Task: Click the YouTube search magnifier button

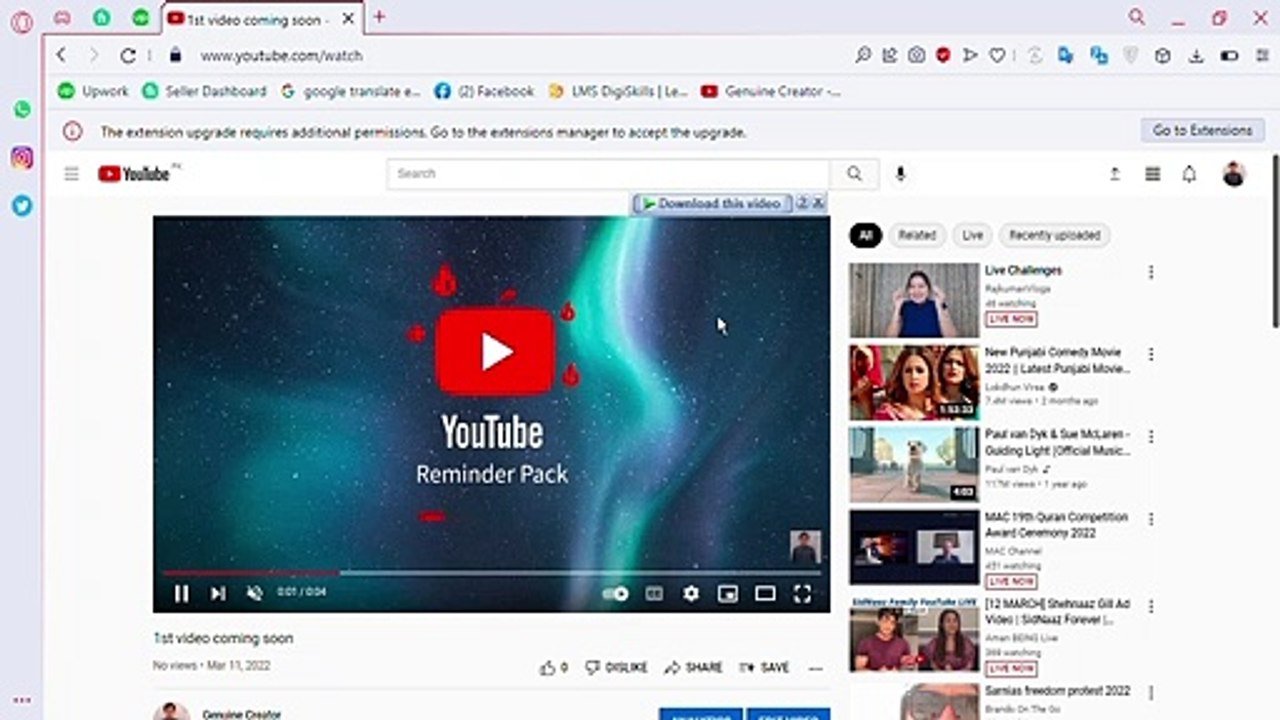Action: pyautogui.click(x=854, y=173)
